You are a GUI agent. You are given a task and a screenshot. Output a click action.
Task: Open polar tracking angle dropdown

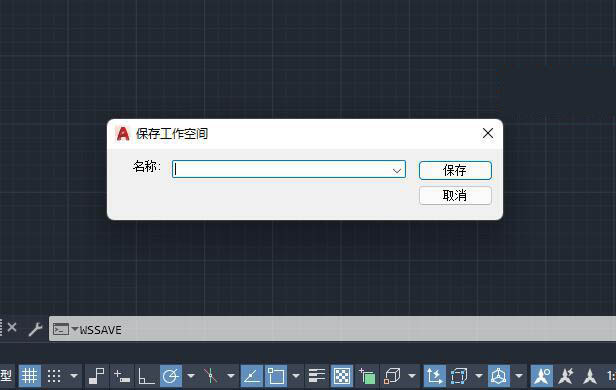click(x=191, y=376)
